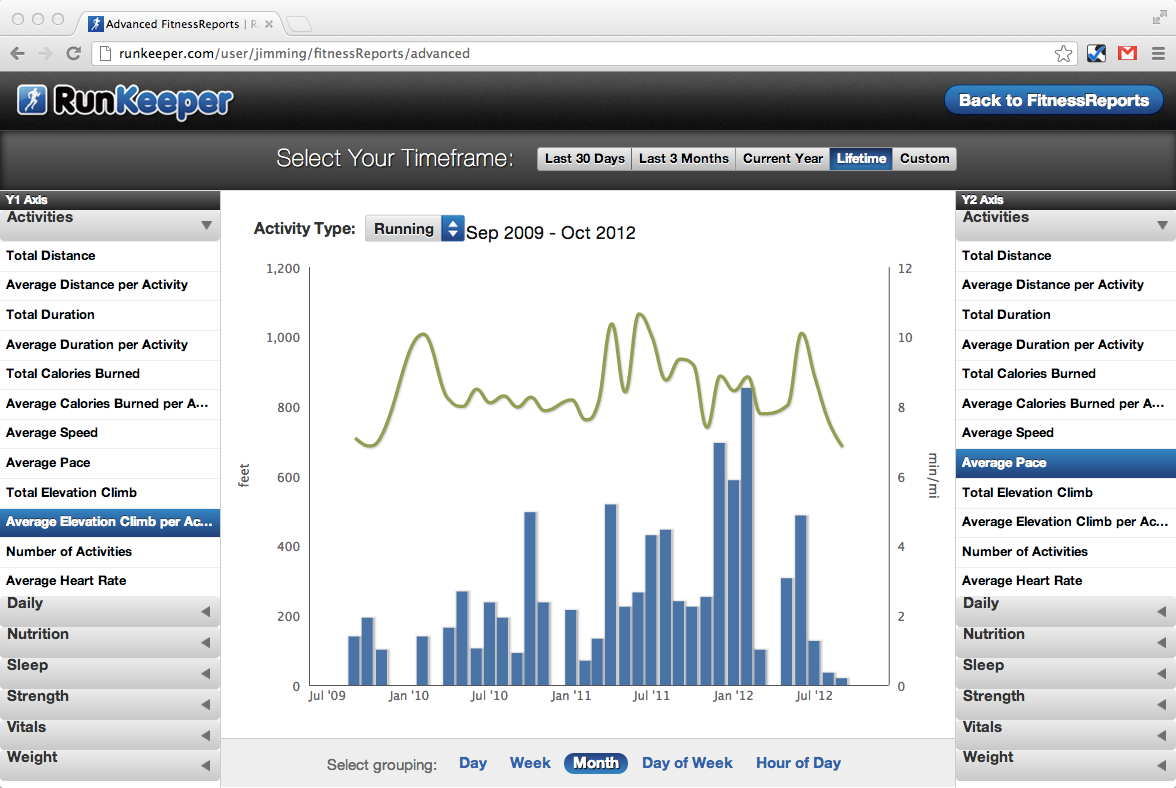Choose the Custom timeframe option
This screenshot has width=1176, height=788.
point(924,158)
